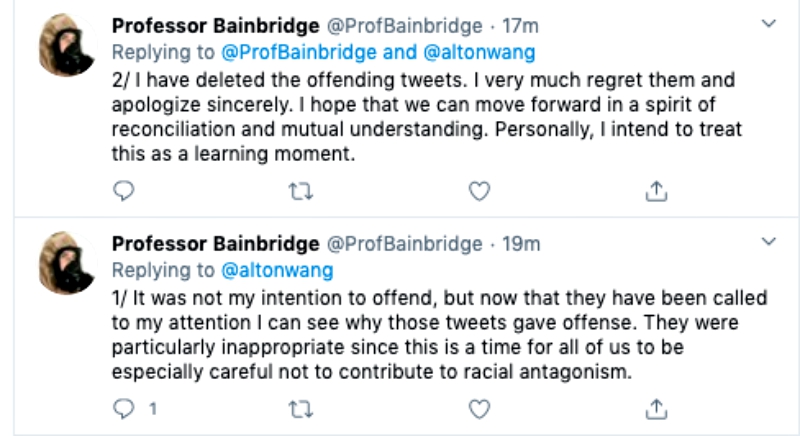This screenshot has height=436, width=800.
Task: Share the 17m tweet about deleted tweets
Action: [657, 190]
